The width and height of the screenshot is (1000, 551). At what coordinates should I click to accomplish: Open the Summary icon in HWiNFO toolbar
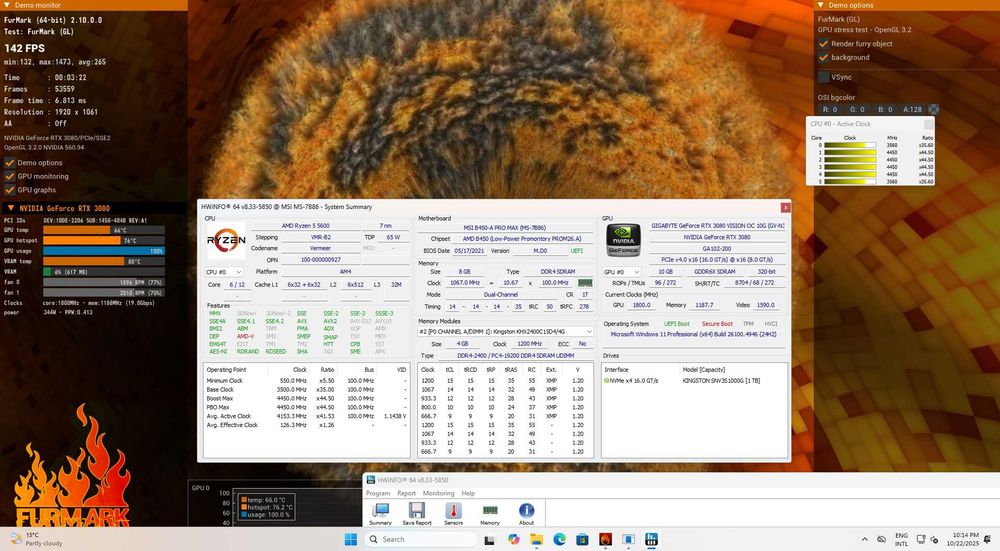point(380,513)
